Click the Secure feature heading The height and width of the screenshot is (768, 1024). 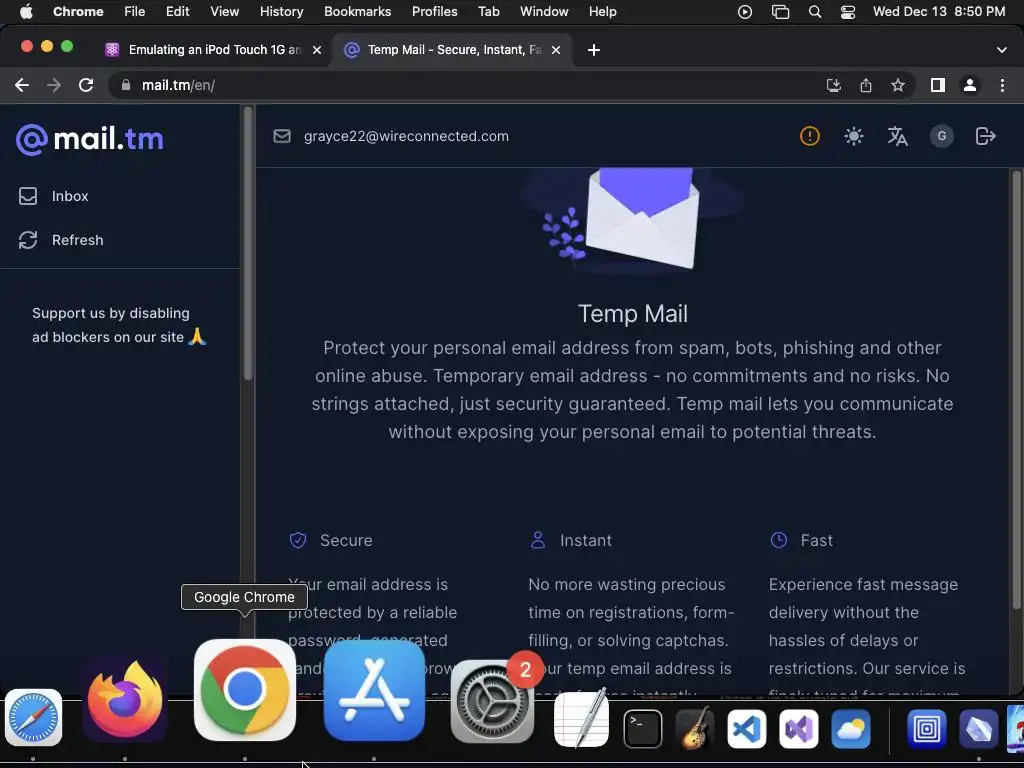click(346, 540)
